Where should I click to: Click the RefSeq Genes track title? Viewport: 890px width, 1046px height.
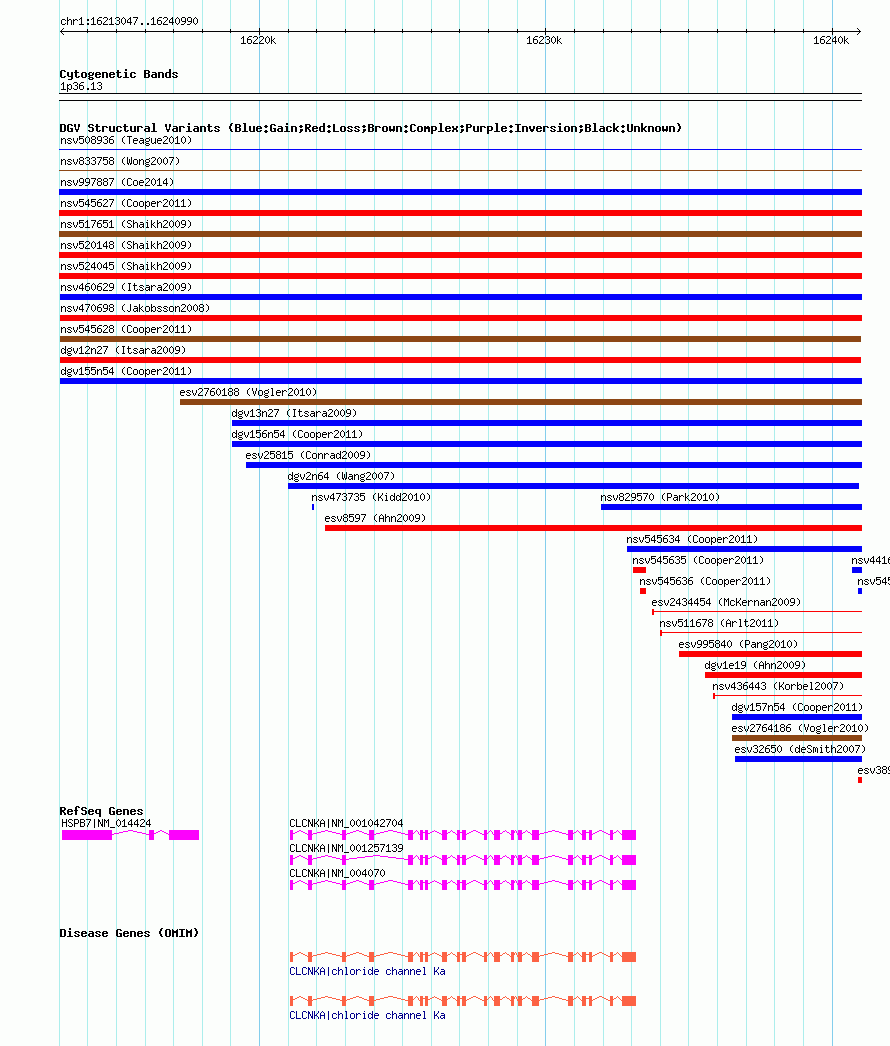101,811
